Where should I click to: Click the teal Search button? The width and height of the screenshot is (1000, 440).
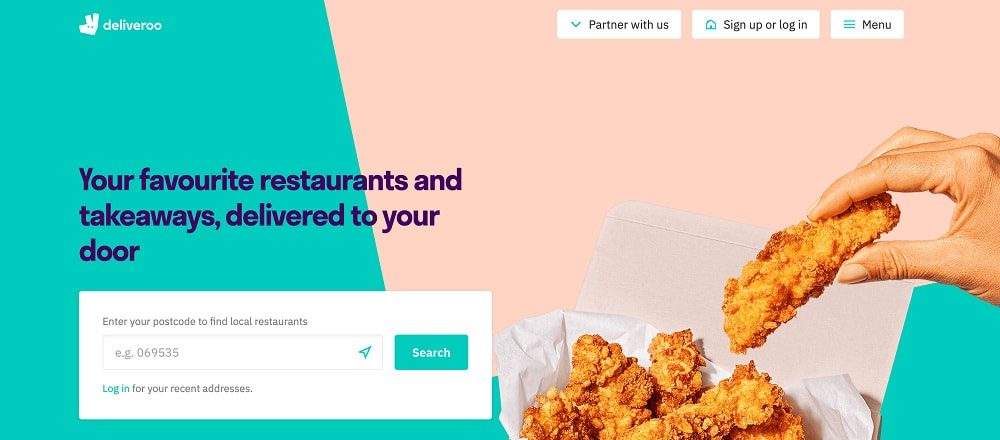(x=431, y=352)
